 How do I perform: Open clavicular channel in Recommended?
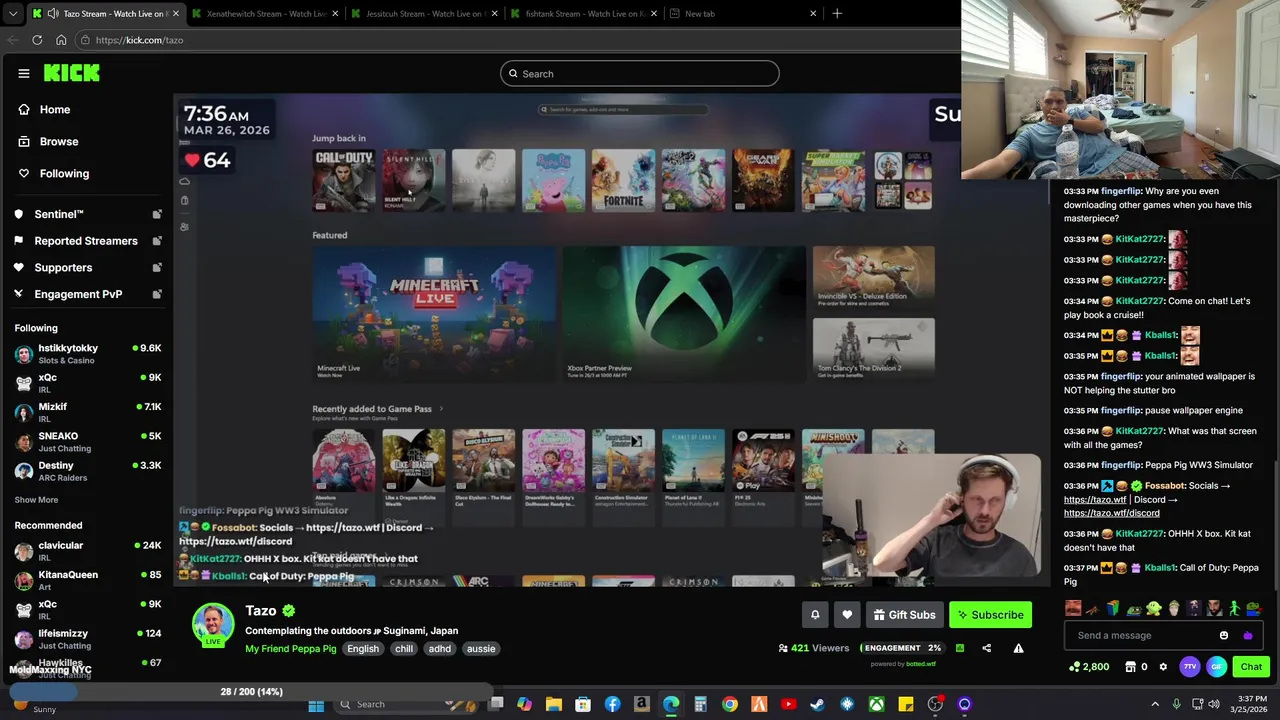88,551
